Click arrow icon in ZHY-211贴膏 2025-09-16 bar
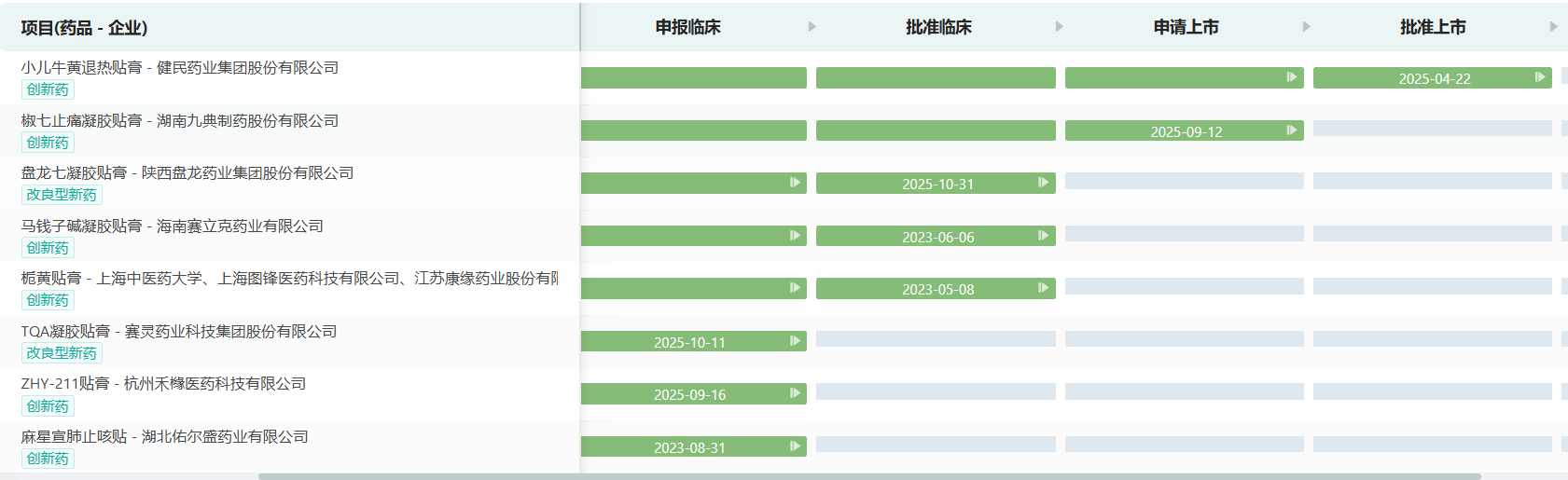Screen dimensions: 1568x480 [x=796, y=393]
